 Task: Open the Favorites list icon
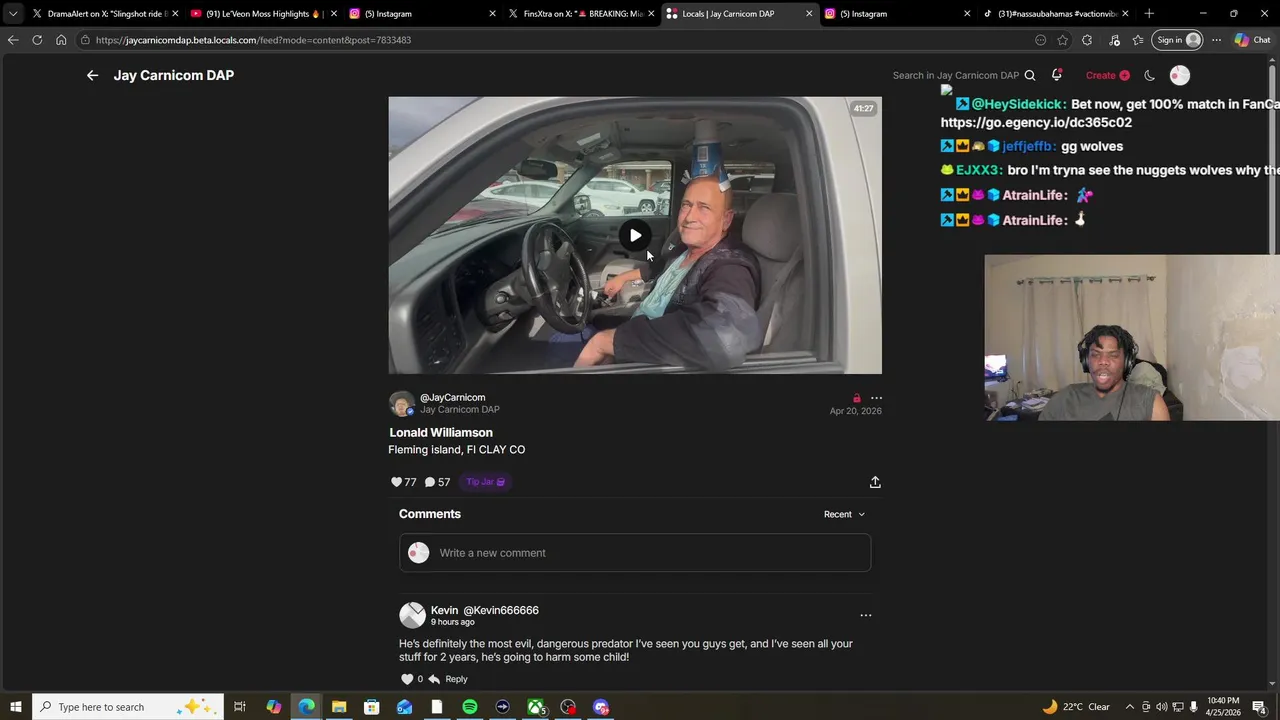point(1138,40)
